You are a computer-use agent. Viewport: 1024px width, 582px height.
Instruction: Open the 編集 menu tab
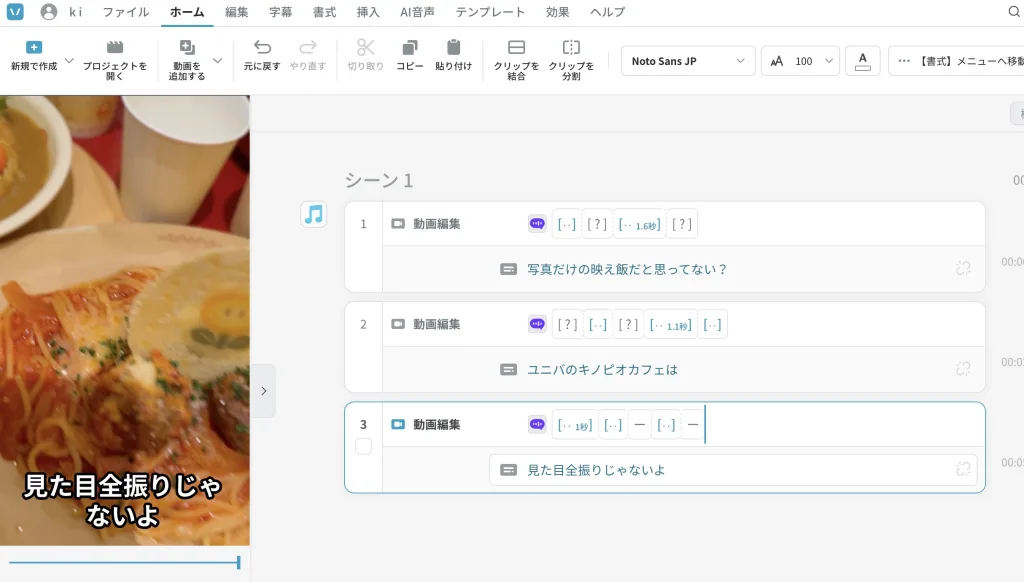pyautogui.click(x=236, y=12)
